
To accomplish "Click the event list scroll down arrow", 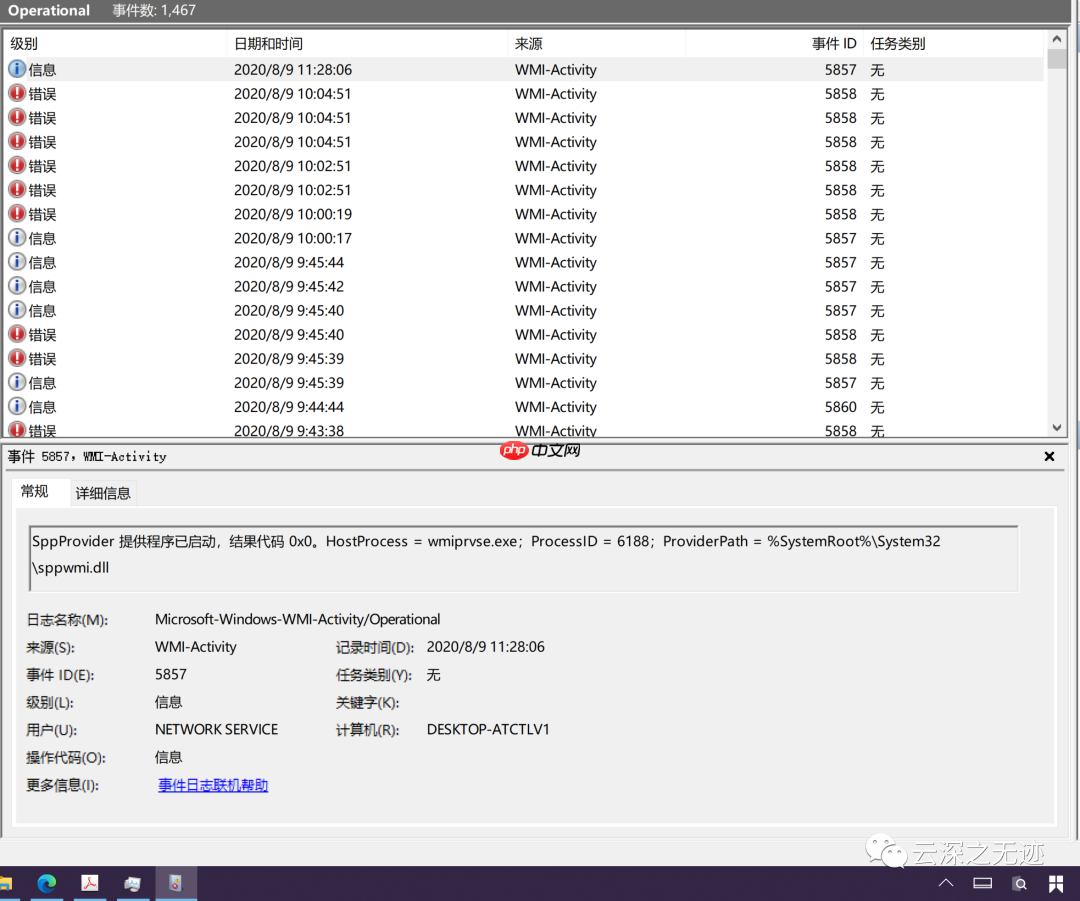I will (x=1057, y=428).
